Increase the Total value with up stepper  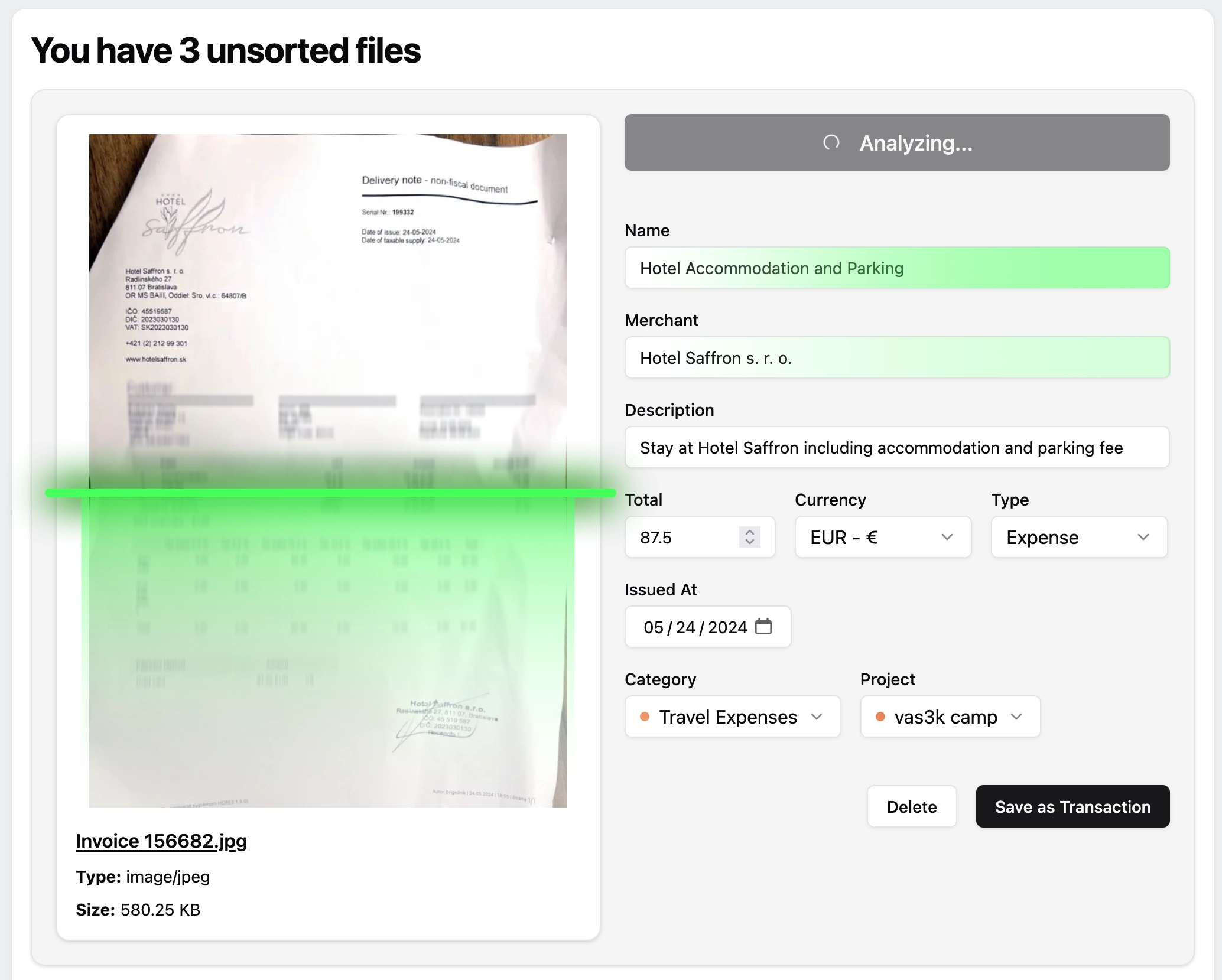tap(749, 532)
